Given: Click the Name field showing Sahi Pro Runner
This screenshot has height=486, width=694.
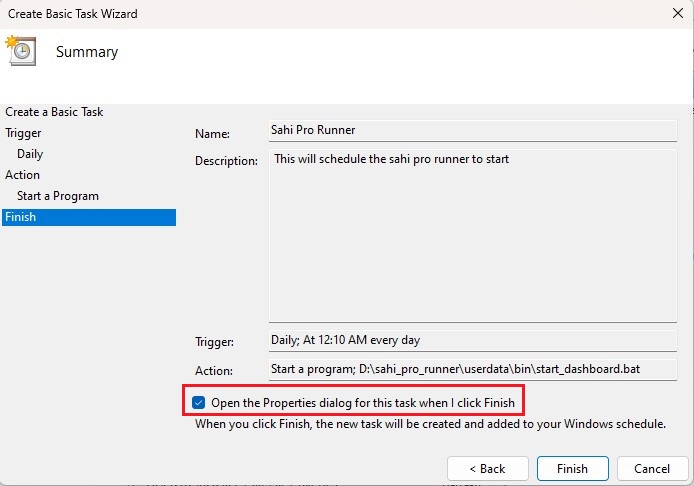Looking at the screenshot, I should [472, 131].
